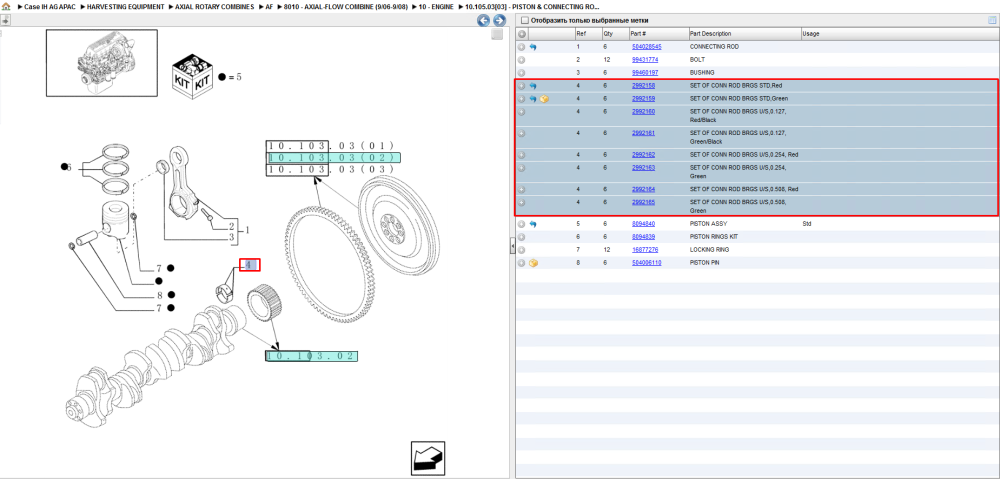The width and height of the screenshot is (1000, 479).
Task: Add CONNECTING ROD via its circle icon
Action: point(521,47)
